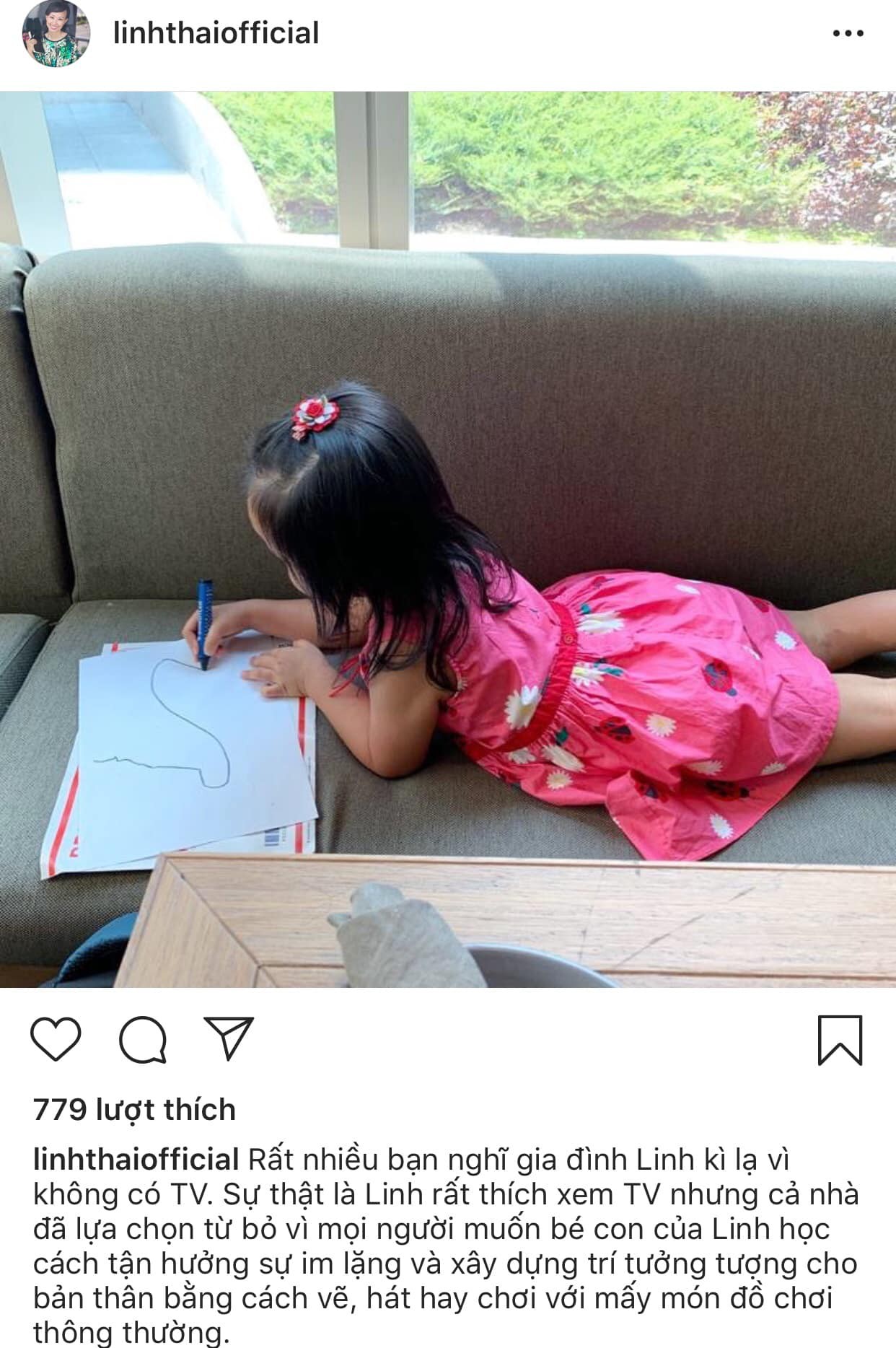This screenshot has height=1348, width=896.
Task: Open comments with the speech bubble icon
Action: 143,1040
